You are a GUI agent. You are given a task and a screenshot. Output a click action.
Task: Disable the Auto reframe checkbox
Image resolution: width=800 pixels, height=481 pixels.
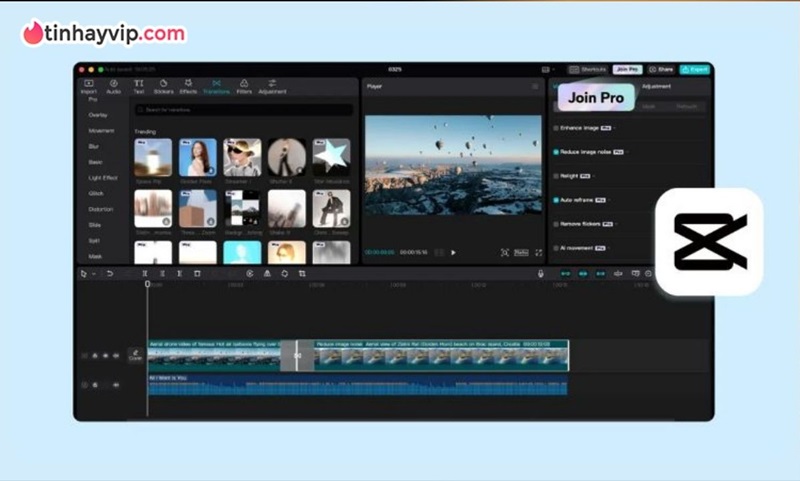click(x=556, y=200)
